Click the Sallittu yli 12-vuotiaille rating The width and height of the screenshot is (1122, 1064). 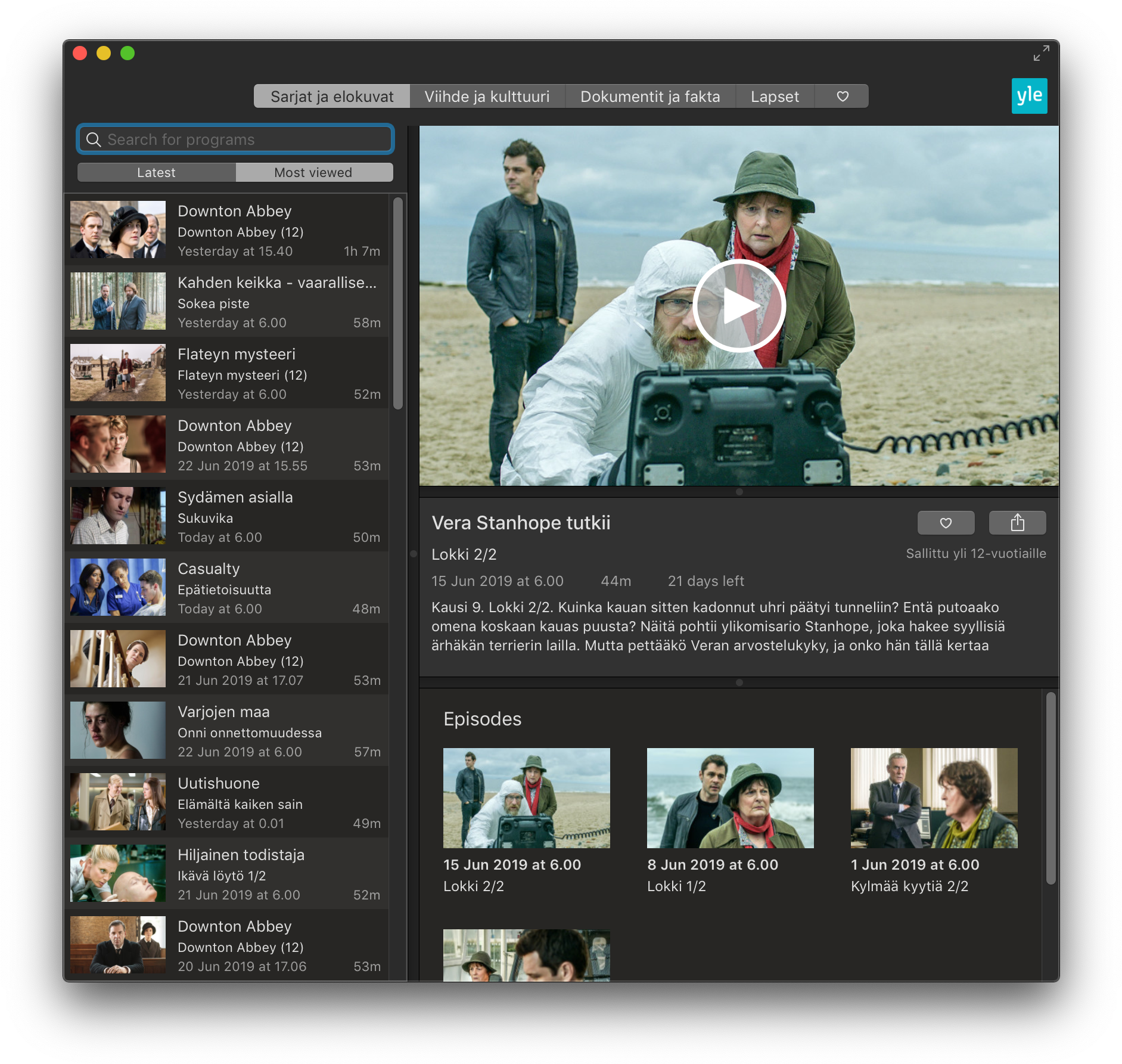coord(976,554)
